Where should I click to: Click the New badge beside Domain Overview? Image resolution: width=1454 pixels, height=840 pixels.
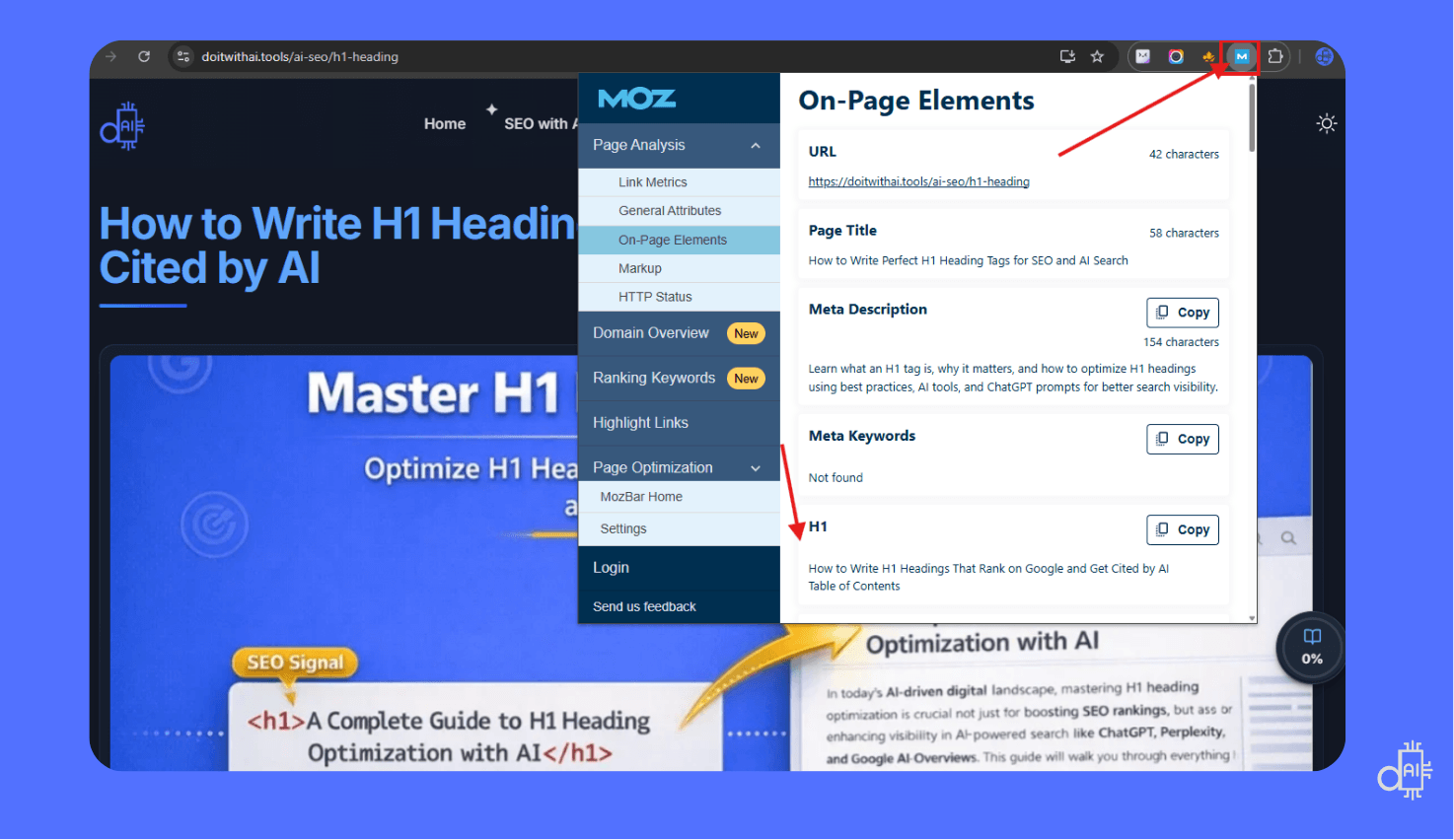click(x=746, y=334)
